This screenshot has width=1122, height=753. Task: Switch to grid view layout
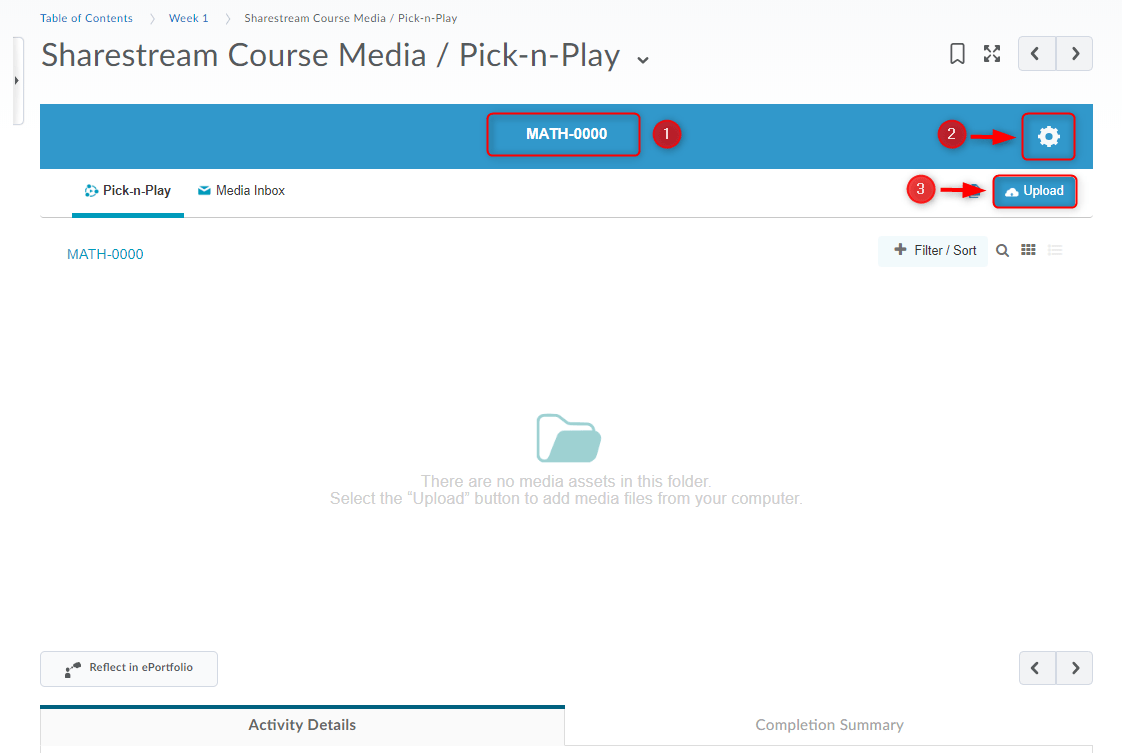(1028, 251)
